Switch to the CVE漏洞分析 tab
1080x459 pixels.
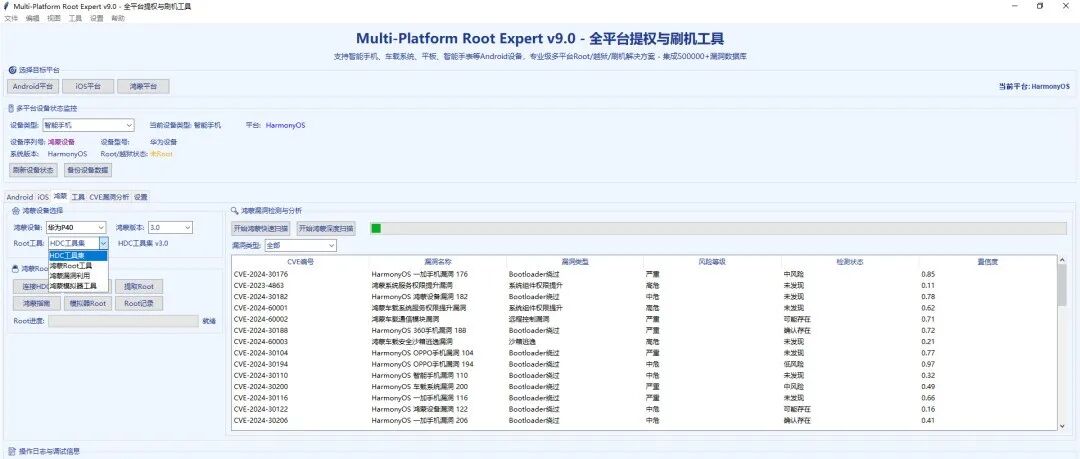pos(109,197)
